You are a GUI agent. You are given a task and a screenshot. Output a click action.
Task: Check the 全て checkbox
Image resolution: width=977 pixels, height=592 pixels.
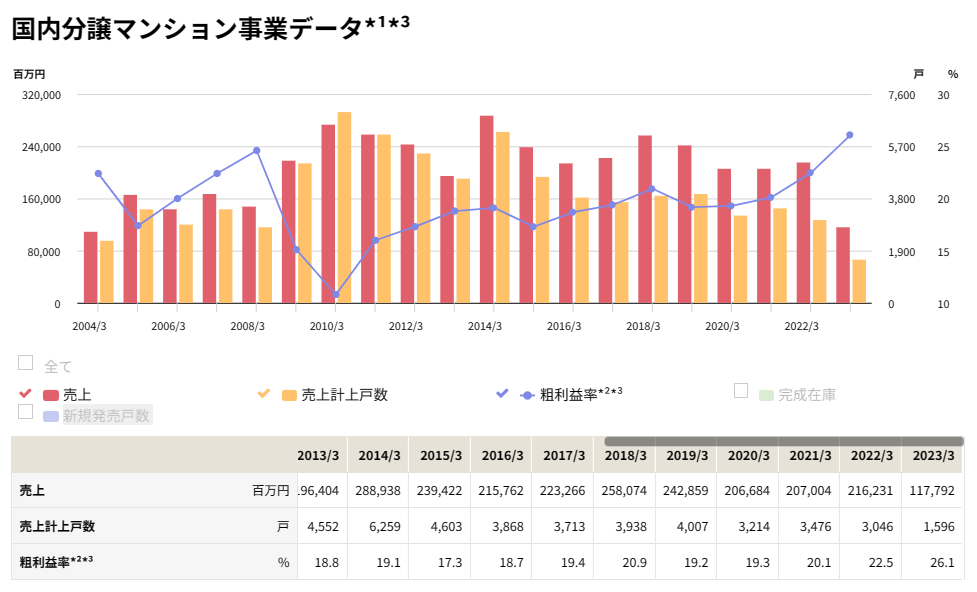pos(26,363)
